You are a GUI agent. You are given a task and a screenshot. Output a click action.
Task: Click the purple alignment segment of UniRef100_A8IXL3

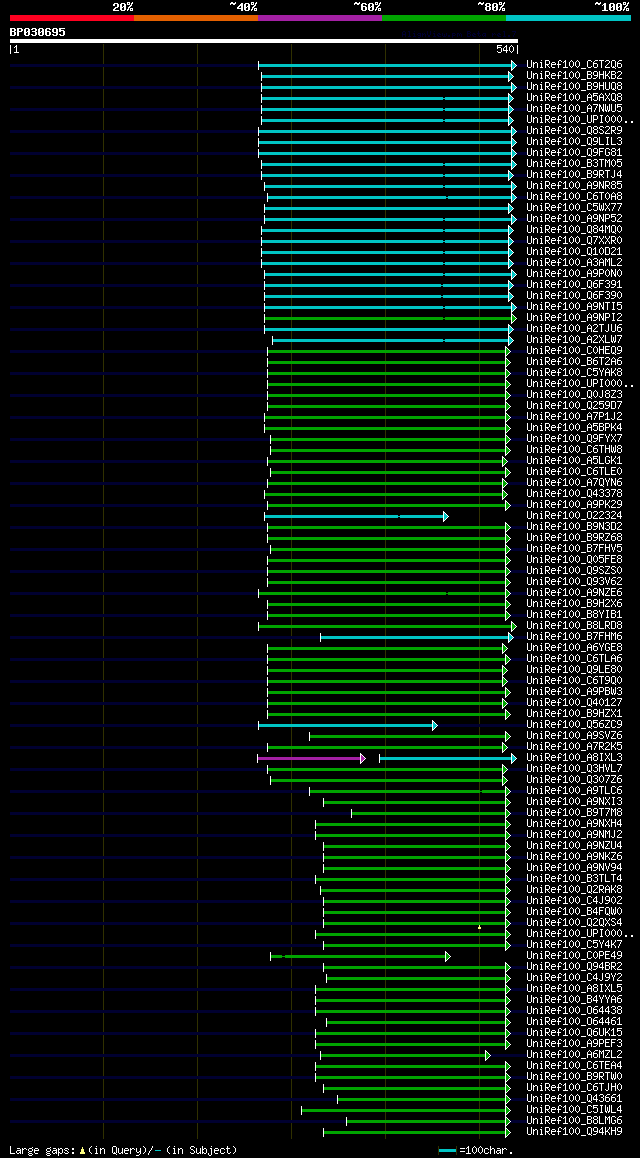310,758
